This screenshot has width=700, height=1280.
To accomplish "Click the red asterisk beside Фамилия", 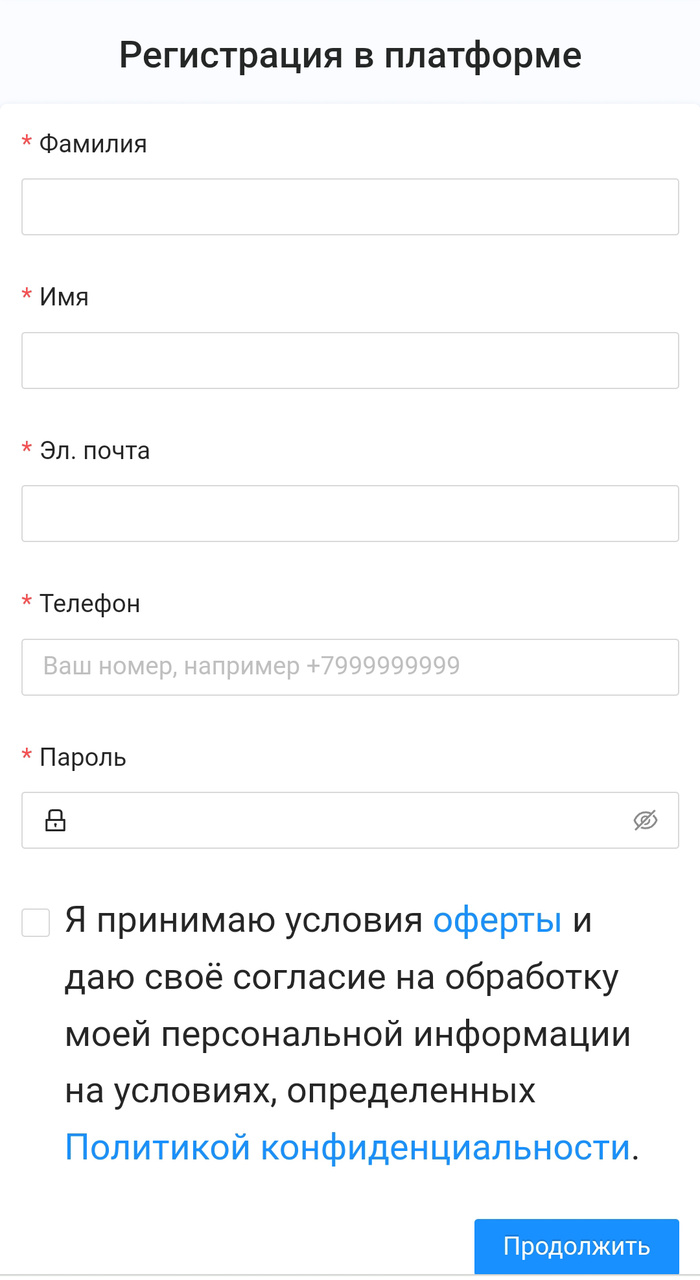I will point(27,145).
